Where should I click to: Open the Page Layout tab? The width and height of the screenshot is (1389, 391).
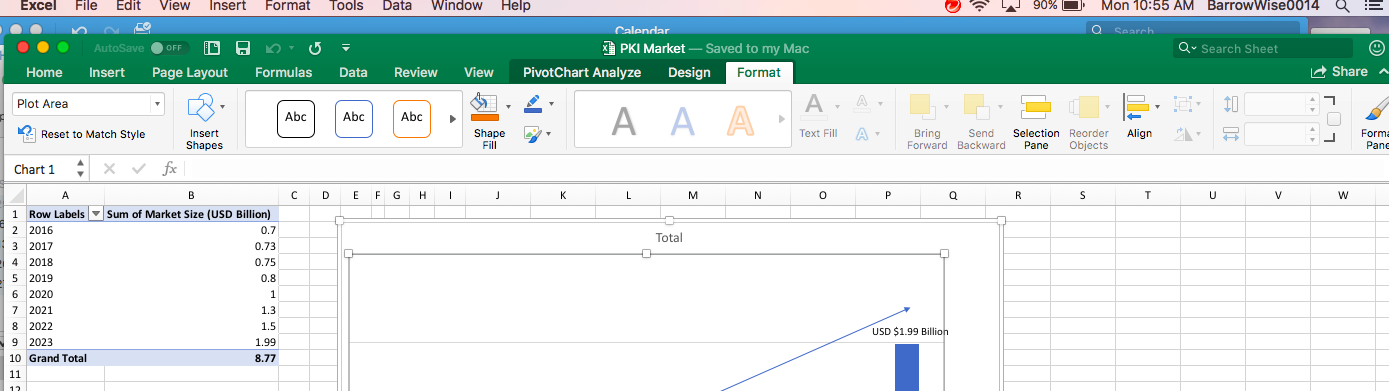[190, 72]
